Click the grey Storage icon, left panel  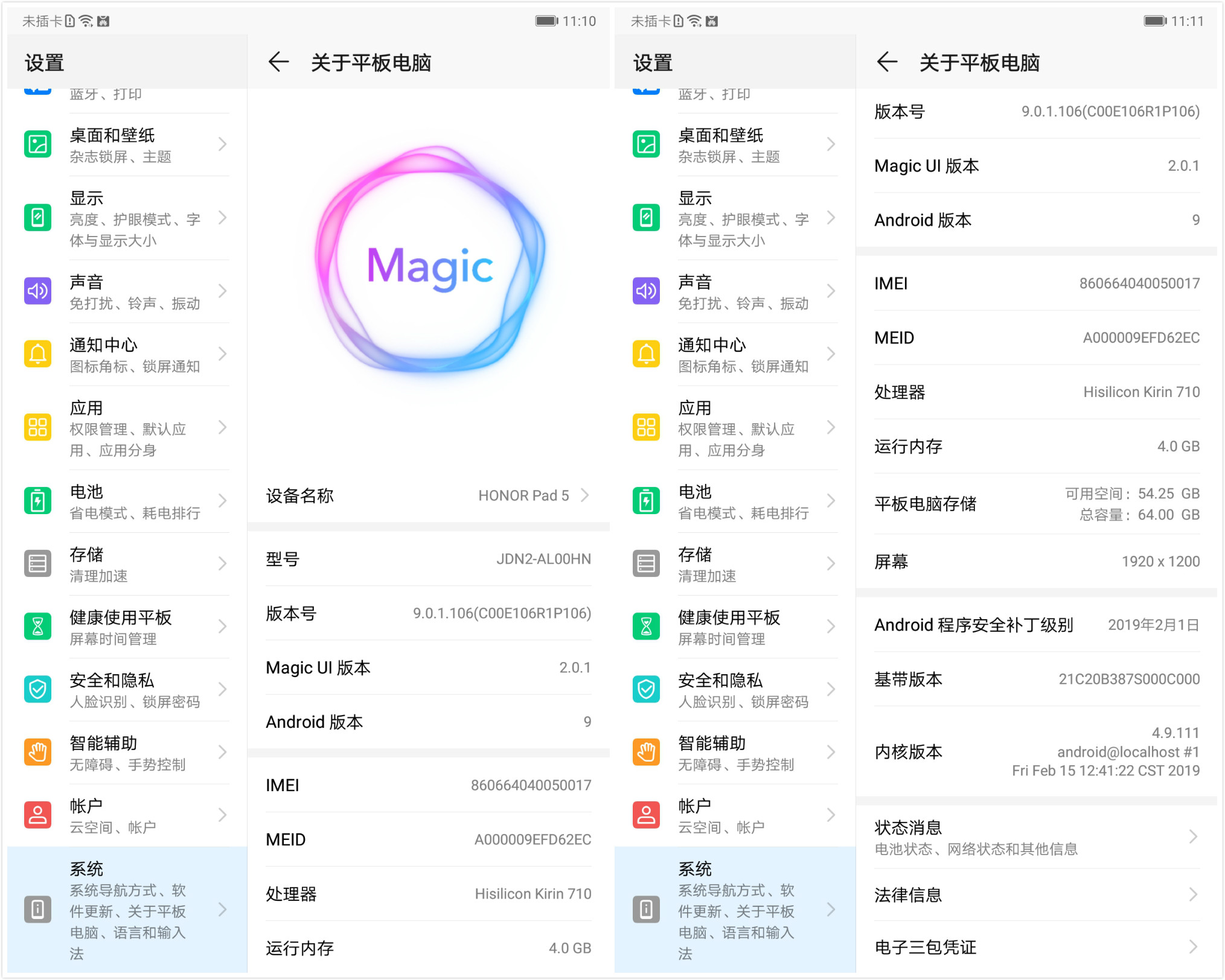click(37, 564)
